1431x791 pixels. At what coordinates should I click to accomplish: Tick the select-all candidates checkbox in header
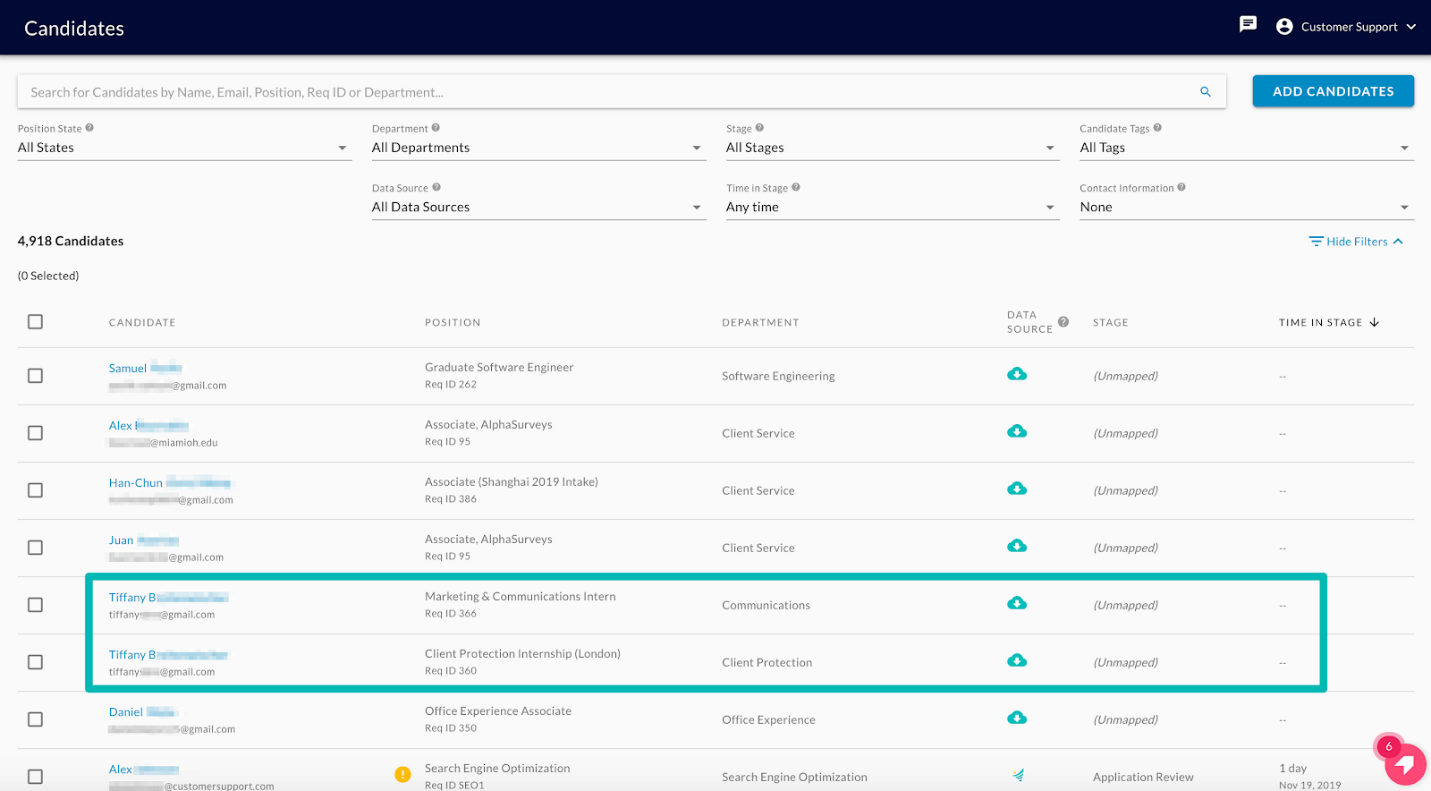coord(35,322)
